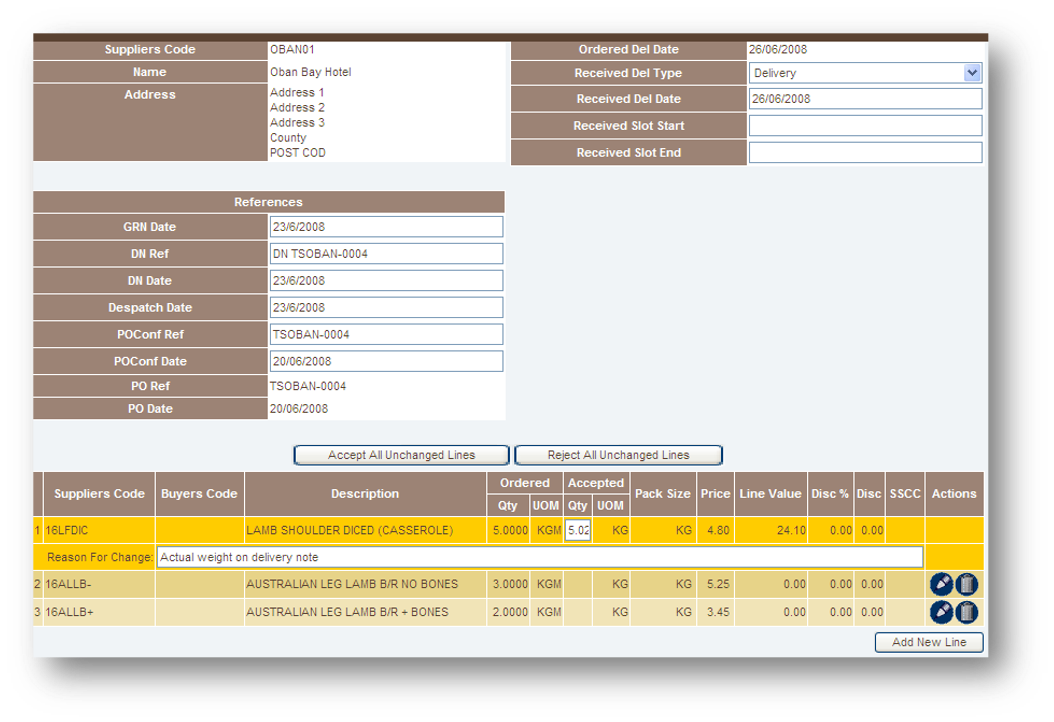This screenshot has width=1054, height=722.
Task: Click supplier code OBAN01 value
Action: tap(292, 49)
